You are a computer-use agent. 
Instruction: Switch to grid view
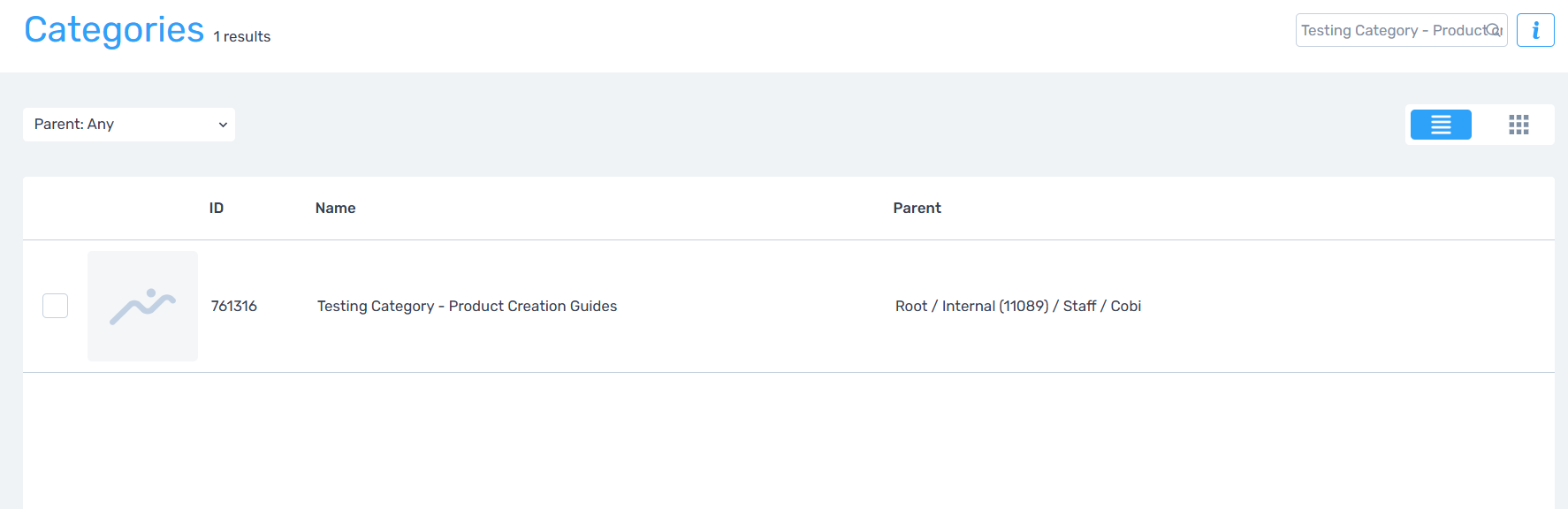coord(1519,125)
